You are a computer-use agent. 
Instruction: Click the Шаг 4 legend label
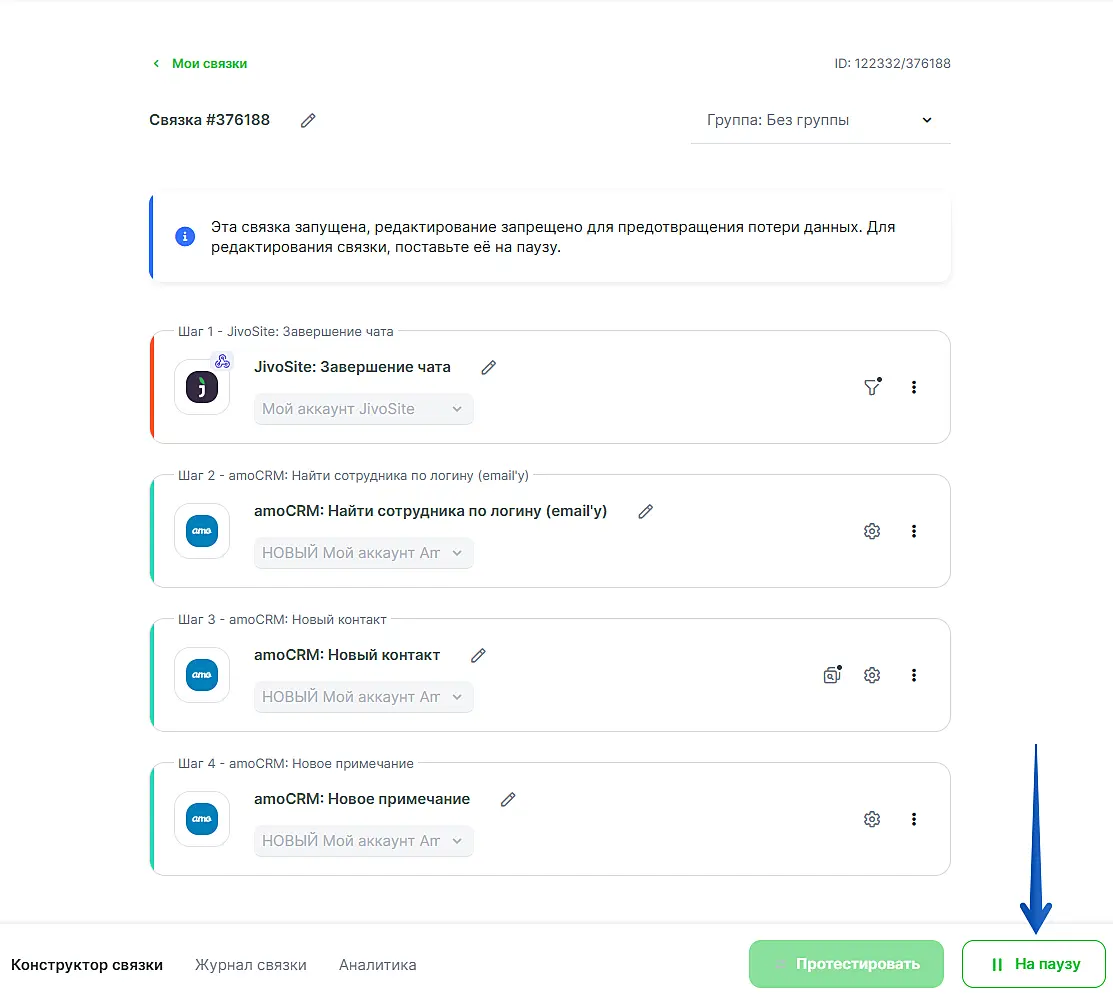pos(295,764)
